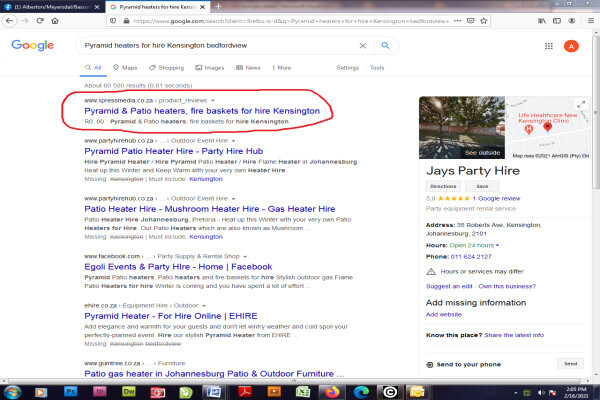600x400 pixels.
Task: Switch to the Alberton/Meyersdal Facebook tab
Action: [52, 7]
